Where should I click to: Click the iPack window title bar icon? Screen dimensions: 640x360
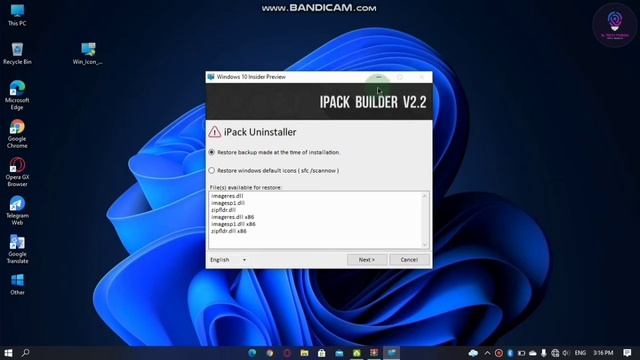(211, 77)
